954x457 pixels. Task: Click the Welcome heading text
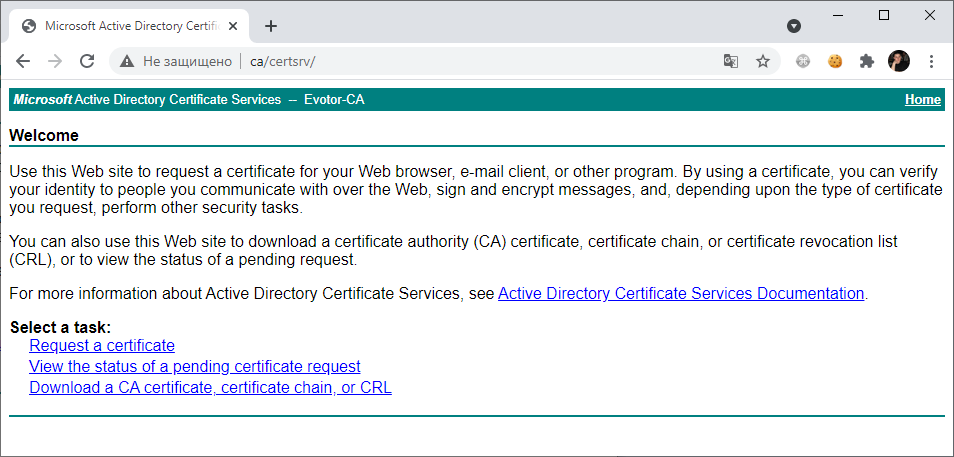pos(44,135)
